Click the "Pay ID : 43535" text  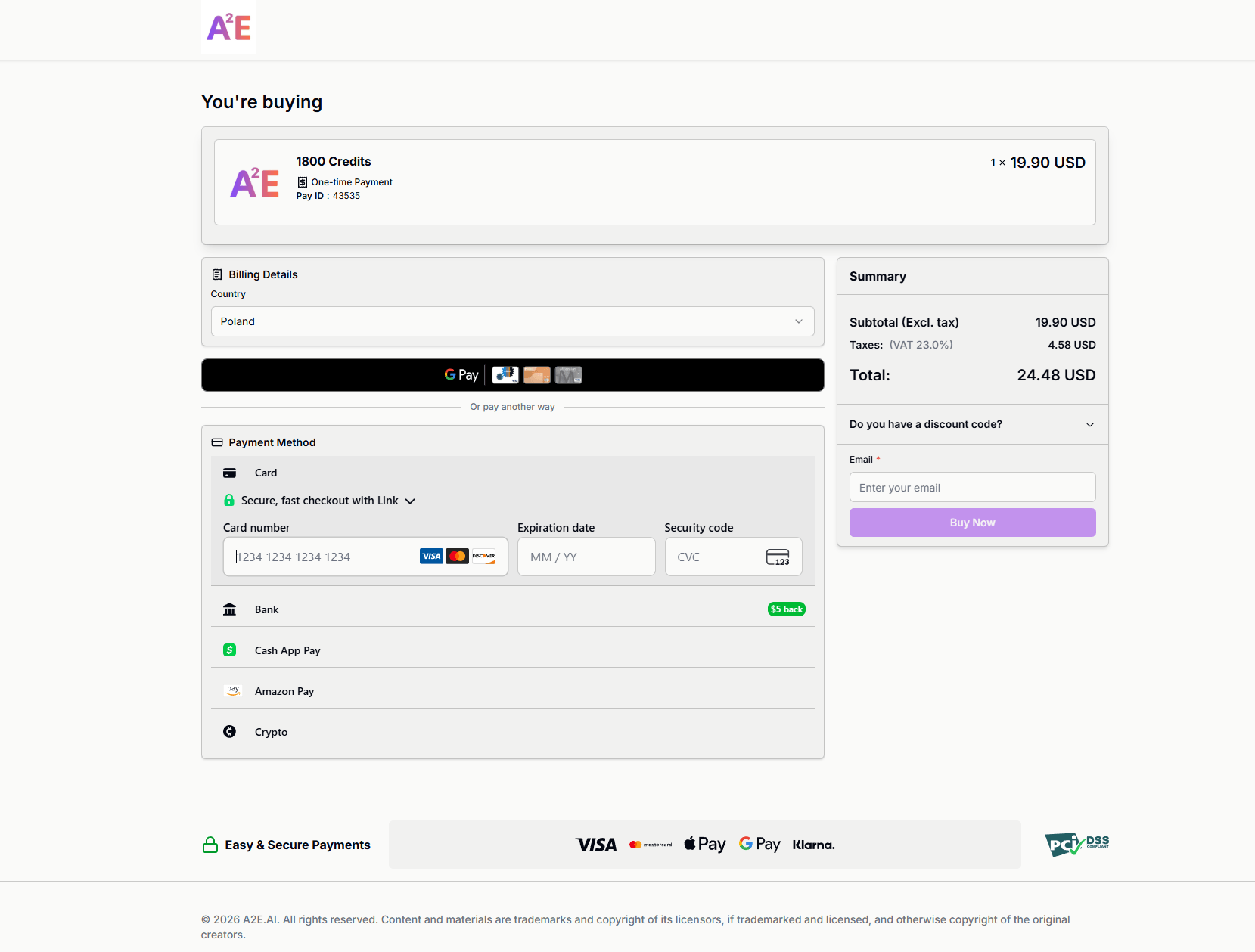(328, 196)
